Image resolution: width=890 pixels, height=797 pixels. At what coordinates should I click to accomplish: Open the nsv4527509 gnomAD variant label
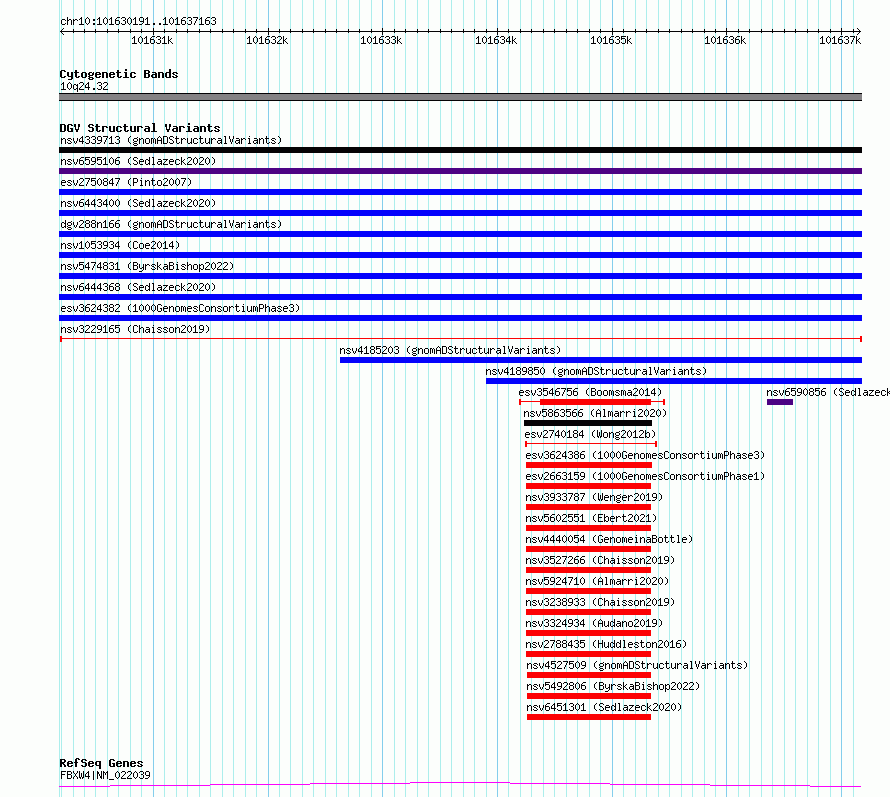point(637,665)
